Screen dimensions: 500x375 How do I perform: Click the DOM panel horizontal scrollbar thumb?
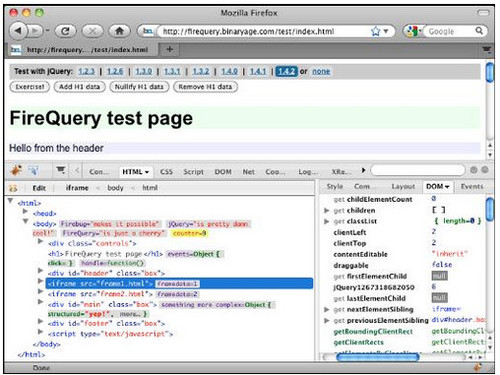[377, 357]
